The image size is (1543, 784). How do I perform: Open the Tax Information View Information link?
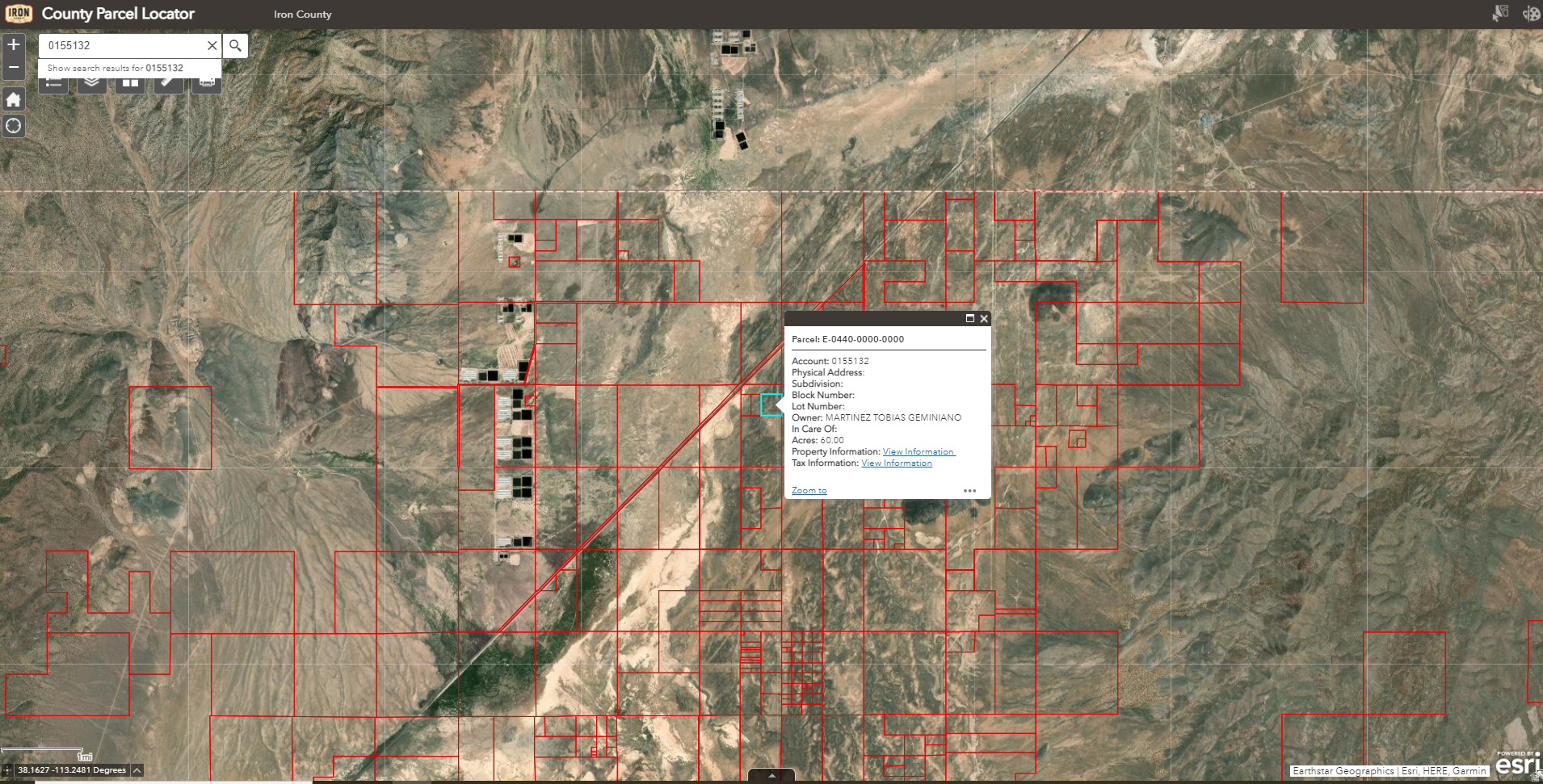(x=897, y=463)
